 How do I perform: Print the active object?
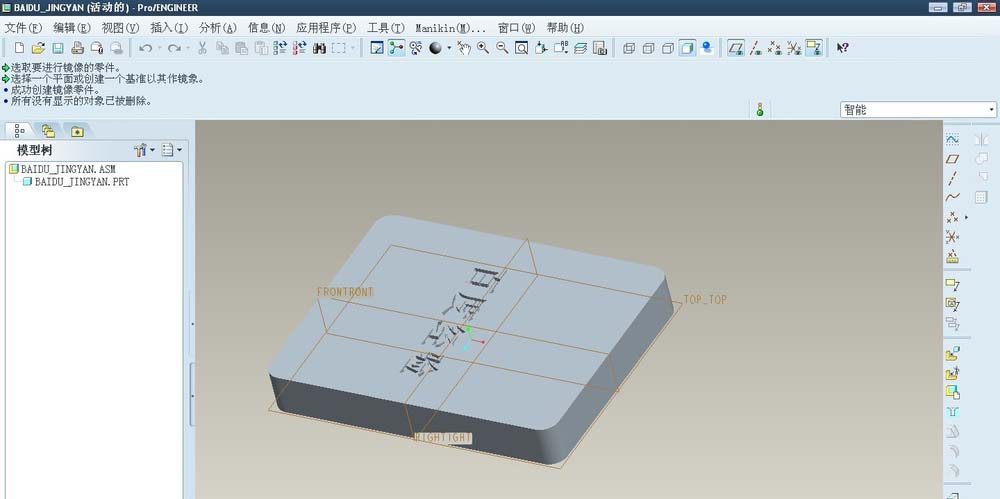coord(77,48)
